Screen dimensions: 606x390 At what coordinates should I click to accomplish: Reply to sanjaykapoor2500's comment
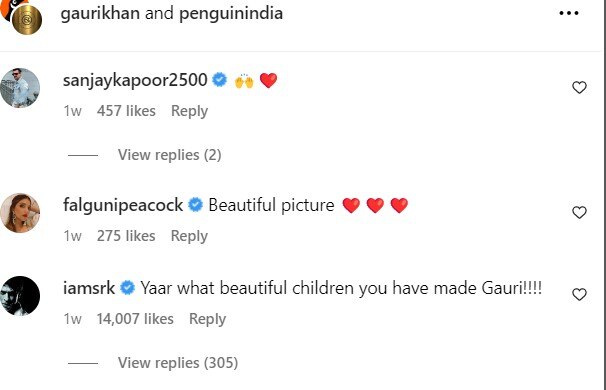189,111
